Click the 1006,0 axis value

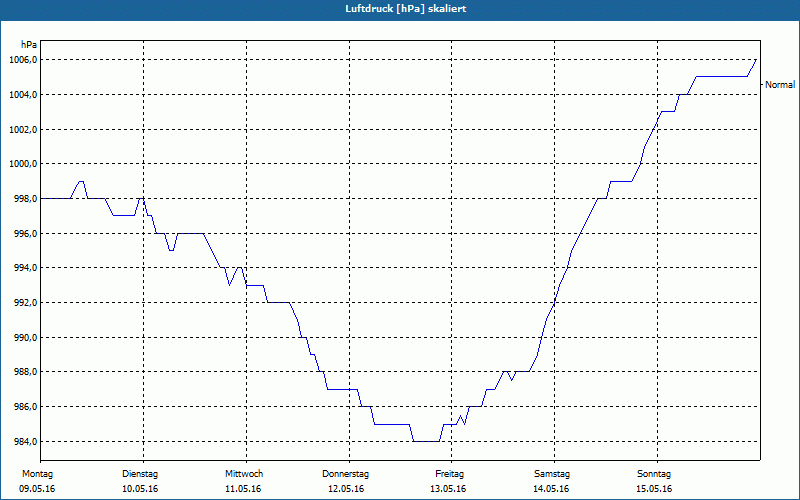click(22, 60)
